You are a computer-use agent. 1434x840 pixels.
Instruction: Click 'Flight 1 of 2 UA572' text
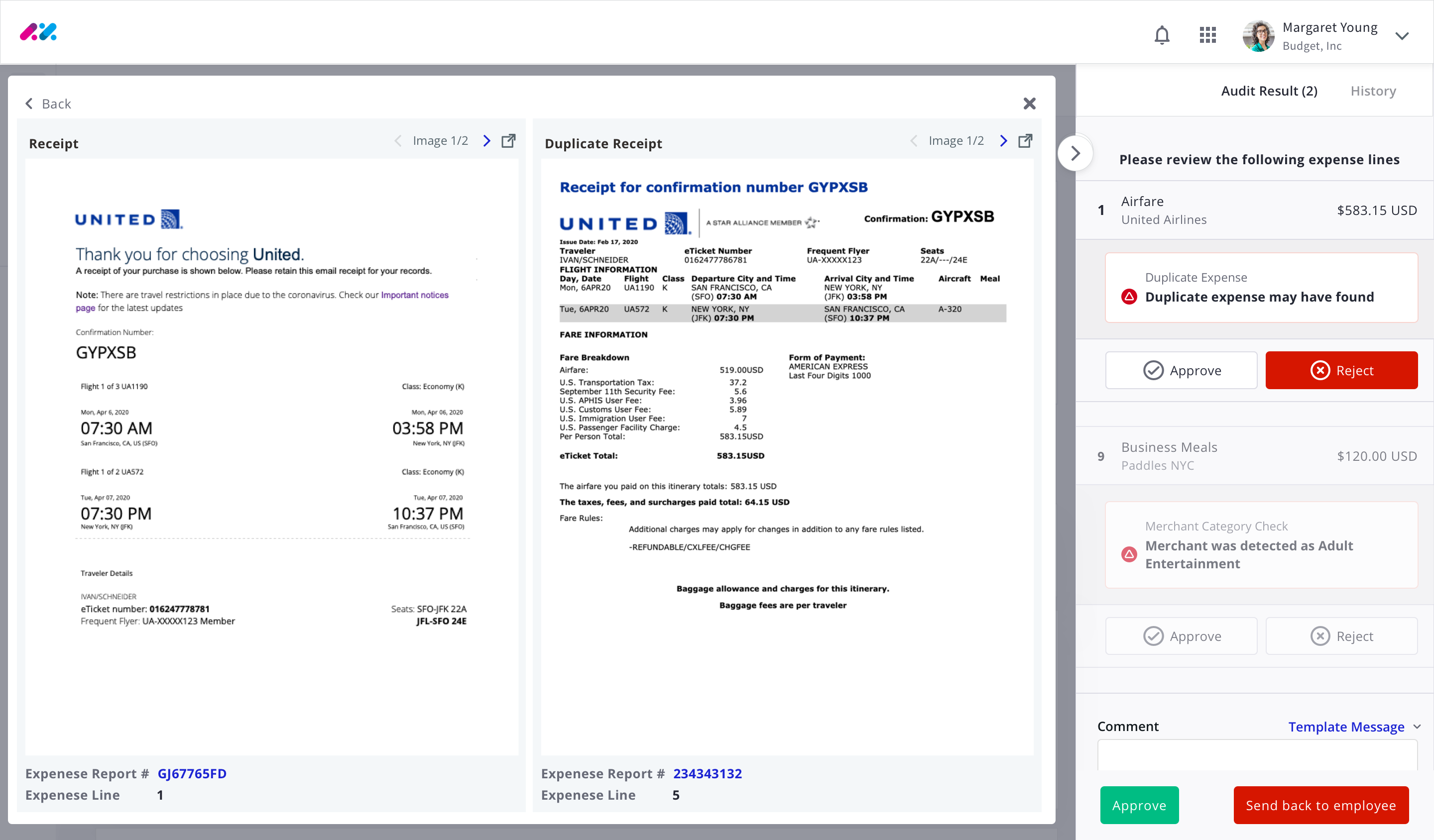[112, 471]
